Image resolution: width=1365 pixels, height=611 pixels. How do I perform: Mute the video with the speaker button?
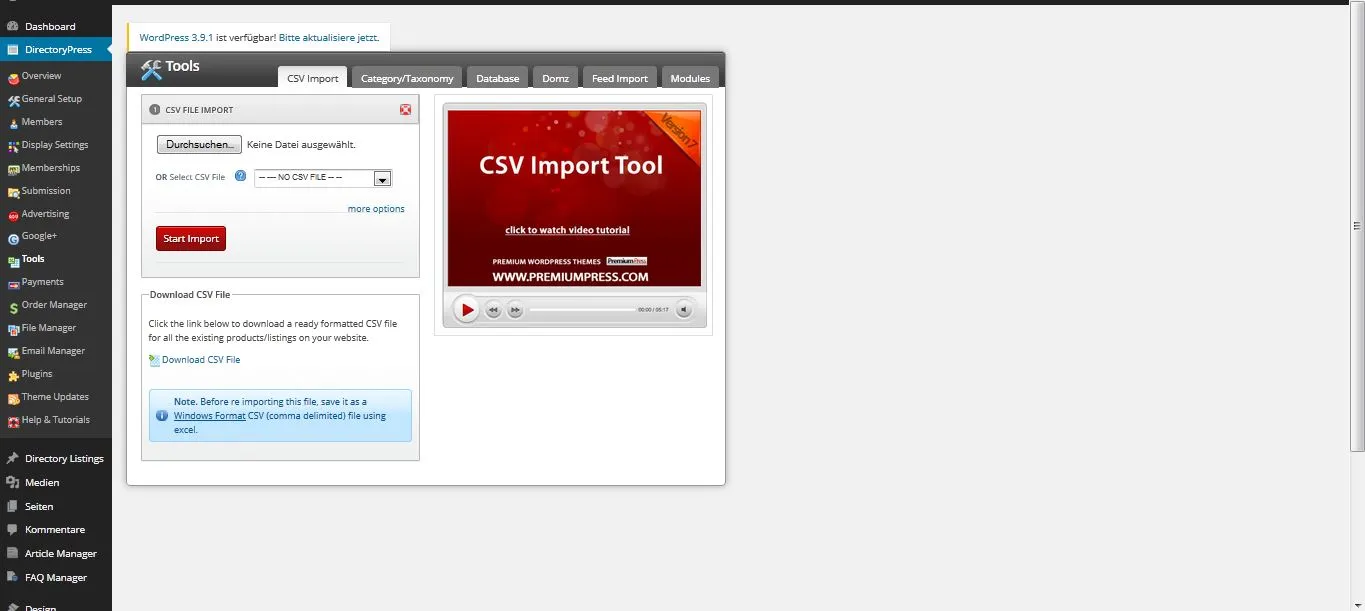tap(684, 310)
